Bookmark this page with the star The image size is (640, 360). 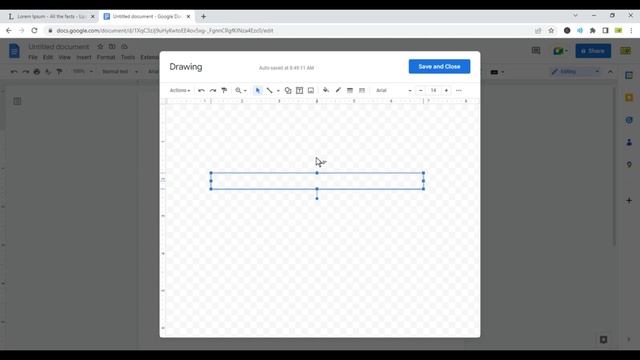(551, 31)
